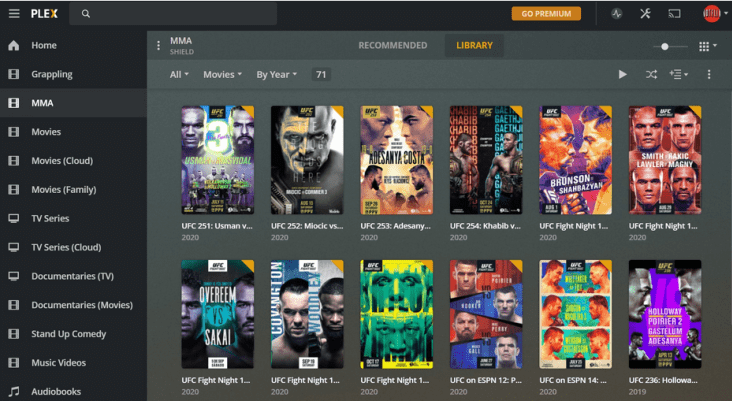Play all items in library

[622, 74]
